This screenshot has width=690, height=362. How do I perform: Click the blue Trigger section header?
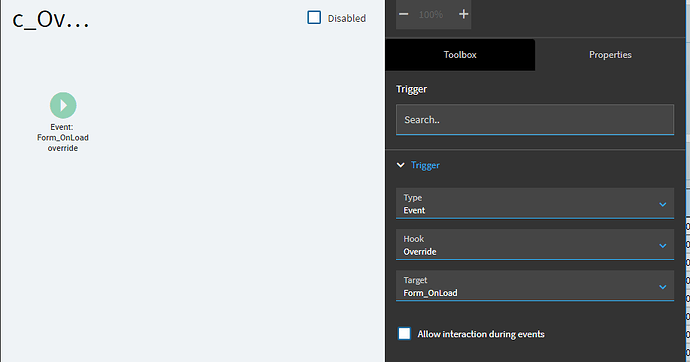tap(425, 165)
